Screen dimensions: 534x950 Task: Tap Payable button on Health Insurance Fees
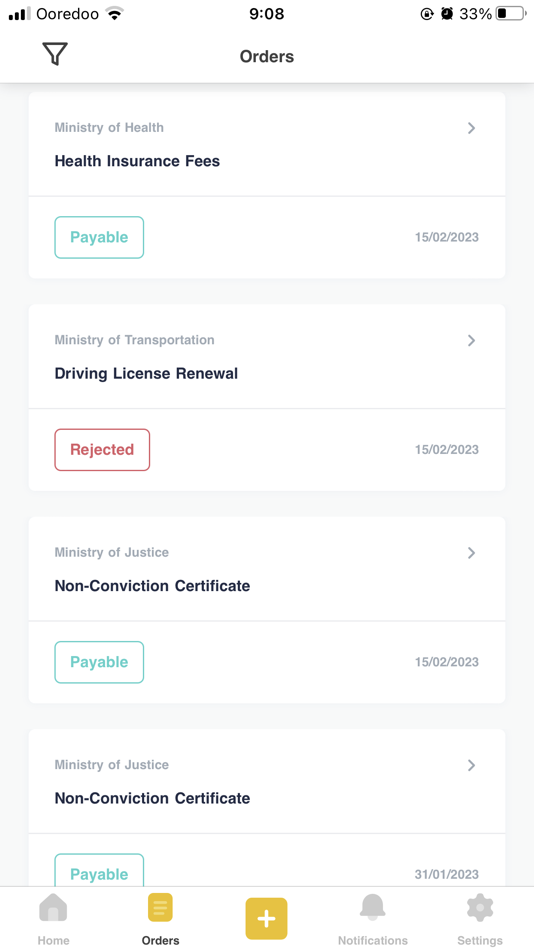[99, 238]
